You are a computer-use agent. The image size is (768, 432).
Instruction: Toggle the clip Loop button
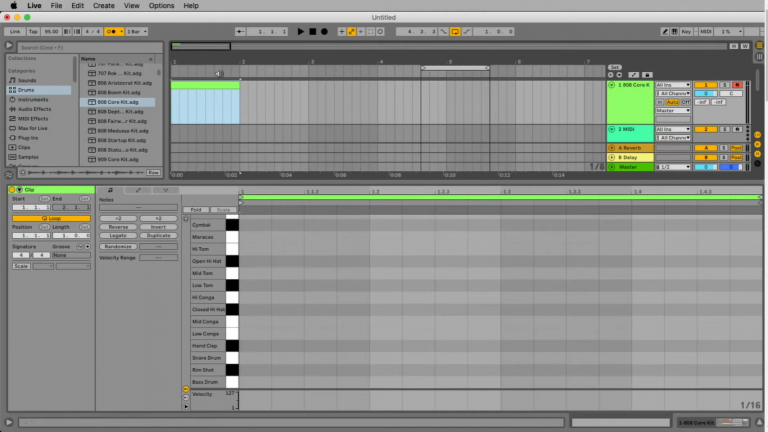pos(50,217)
